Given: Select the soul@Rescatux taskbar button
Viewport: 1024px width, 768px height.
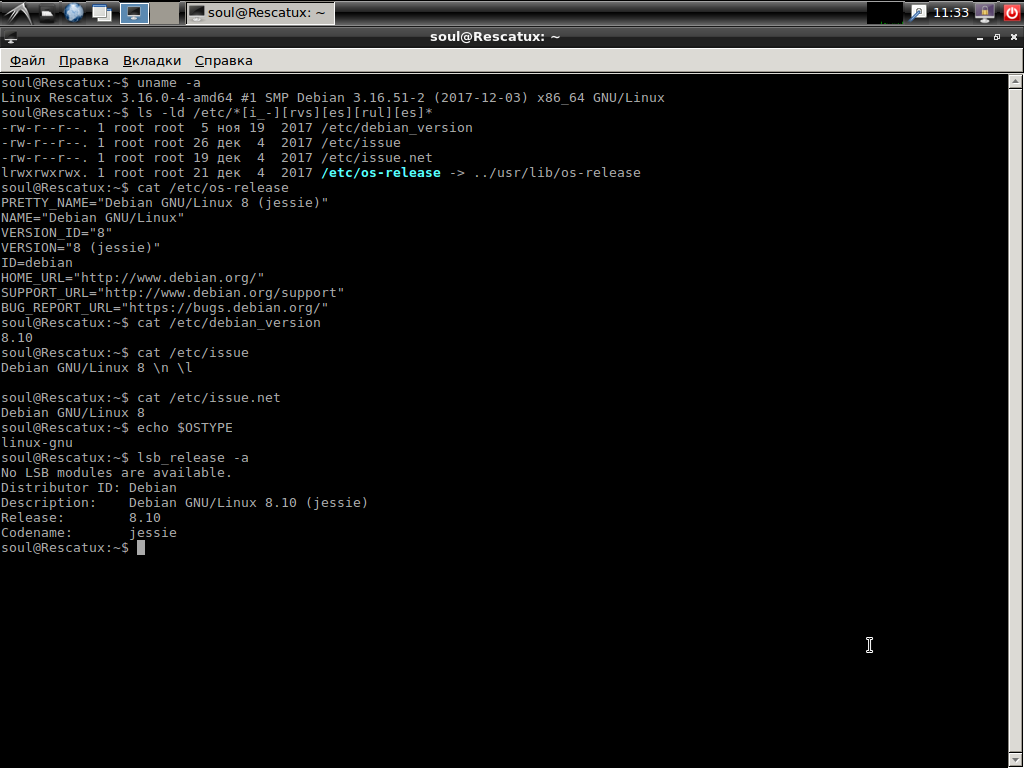Looking at the screenshot, I should 261,13.
